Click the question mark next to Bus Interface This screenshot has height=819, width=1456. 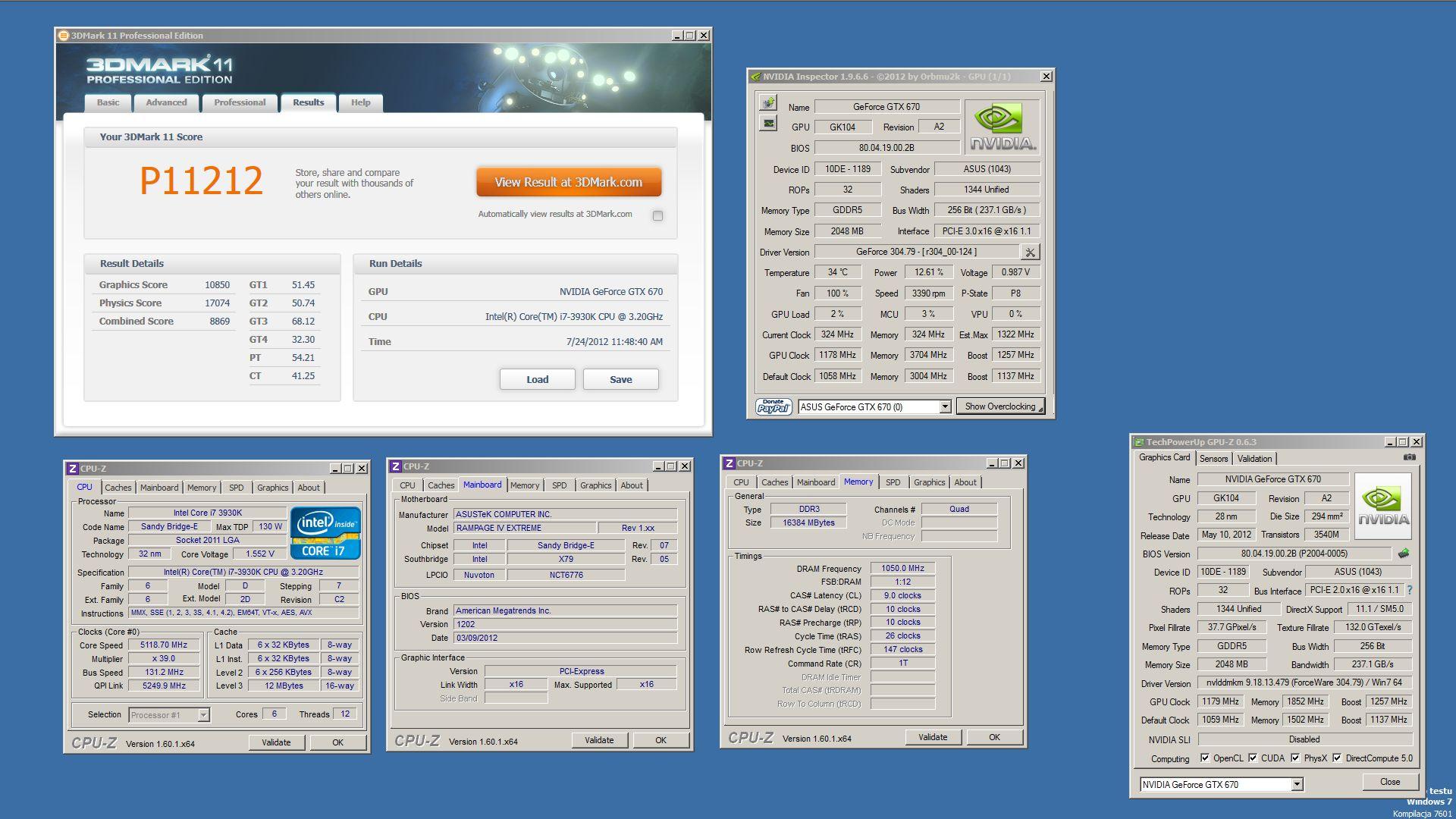tap(1410, 590)
